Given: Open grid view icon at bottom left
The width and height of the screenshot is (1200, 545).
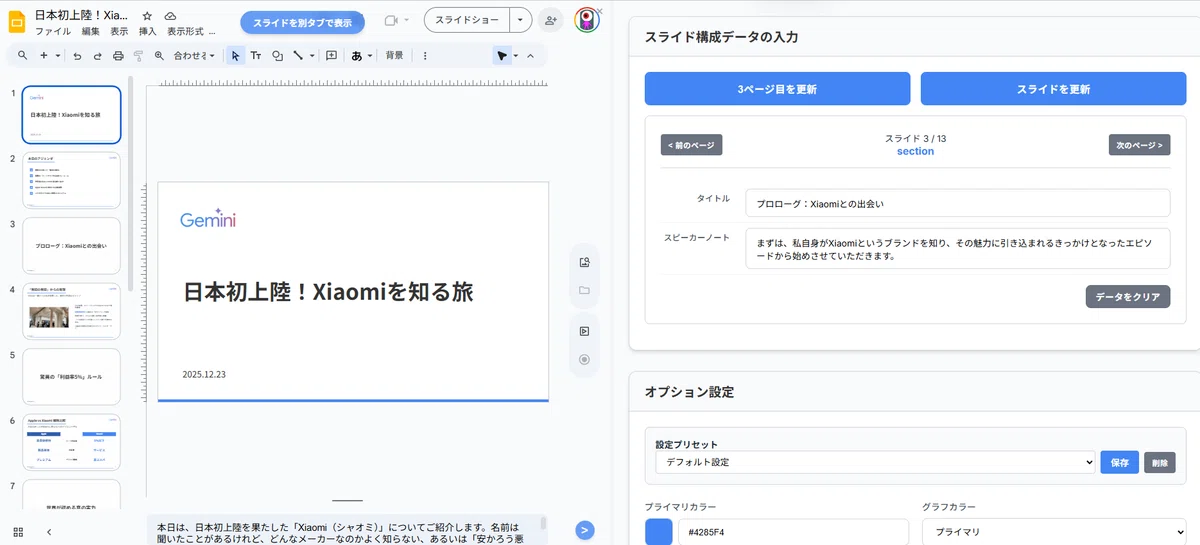Looking at the screenshot, I should tap(18, 532).
